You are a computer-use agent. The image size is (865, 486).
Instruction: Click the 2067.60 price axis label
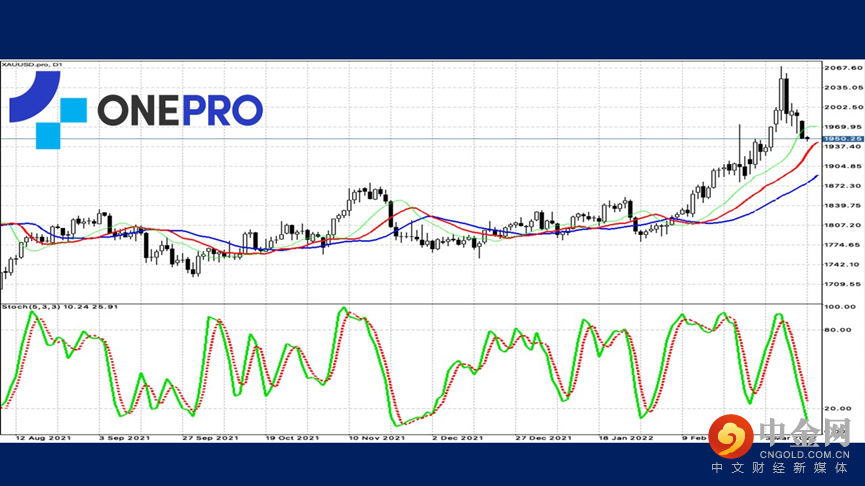(x=842, y=68)
